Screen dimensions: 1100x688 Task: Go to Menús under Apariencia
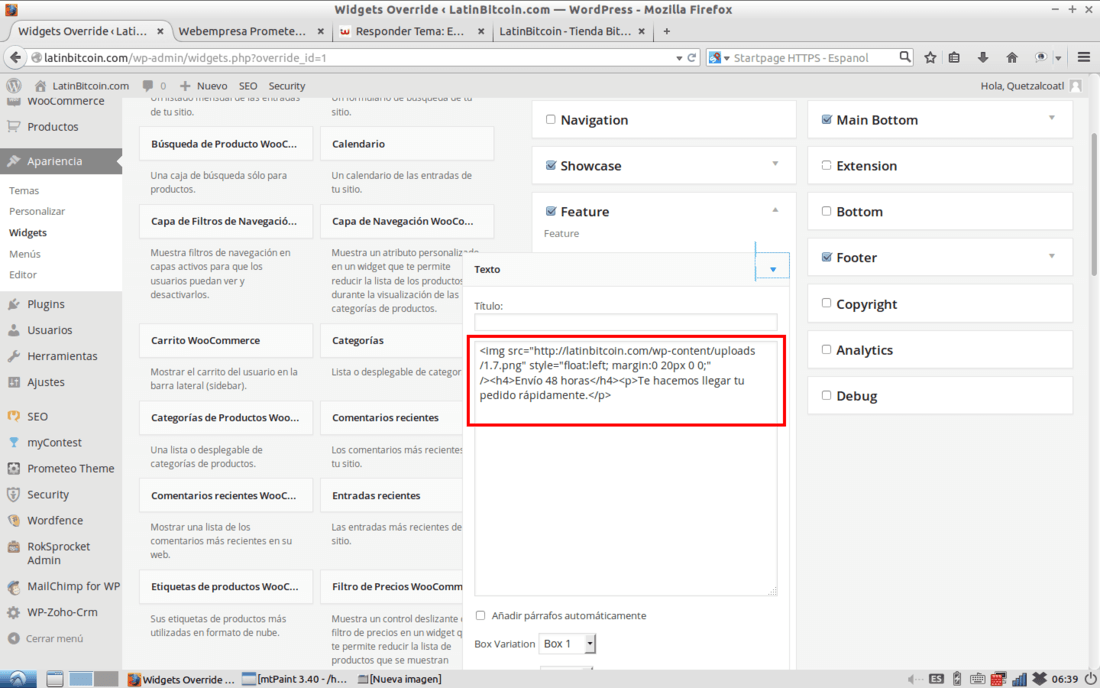click(25, 254)
